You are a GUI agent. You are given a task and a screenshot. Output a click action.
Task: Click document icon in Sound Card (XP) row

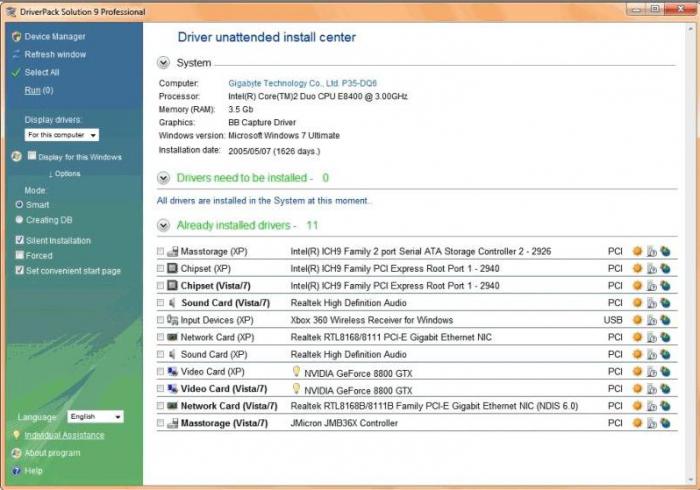coord(652,355)
